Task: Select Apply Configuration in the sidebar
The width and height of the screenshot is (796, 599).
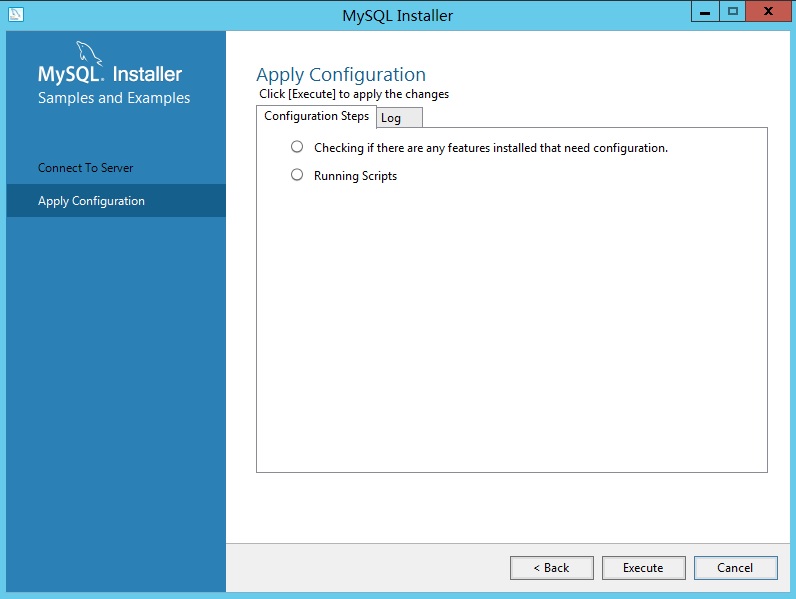Action: tap(116, 201)
